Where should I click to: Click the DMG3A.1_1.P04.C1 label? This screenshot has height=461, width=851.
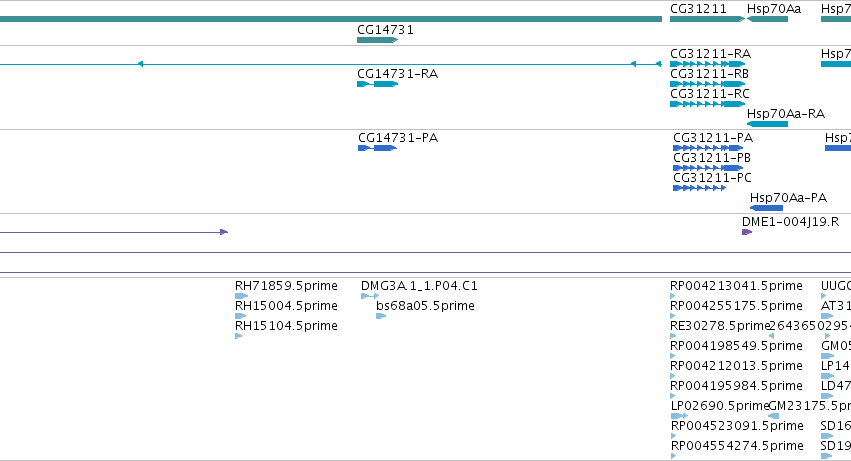[x=419, y=286]
